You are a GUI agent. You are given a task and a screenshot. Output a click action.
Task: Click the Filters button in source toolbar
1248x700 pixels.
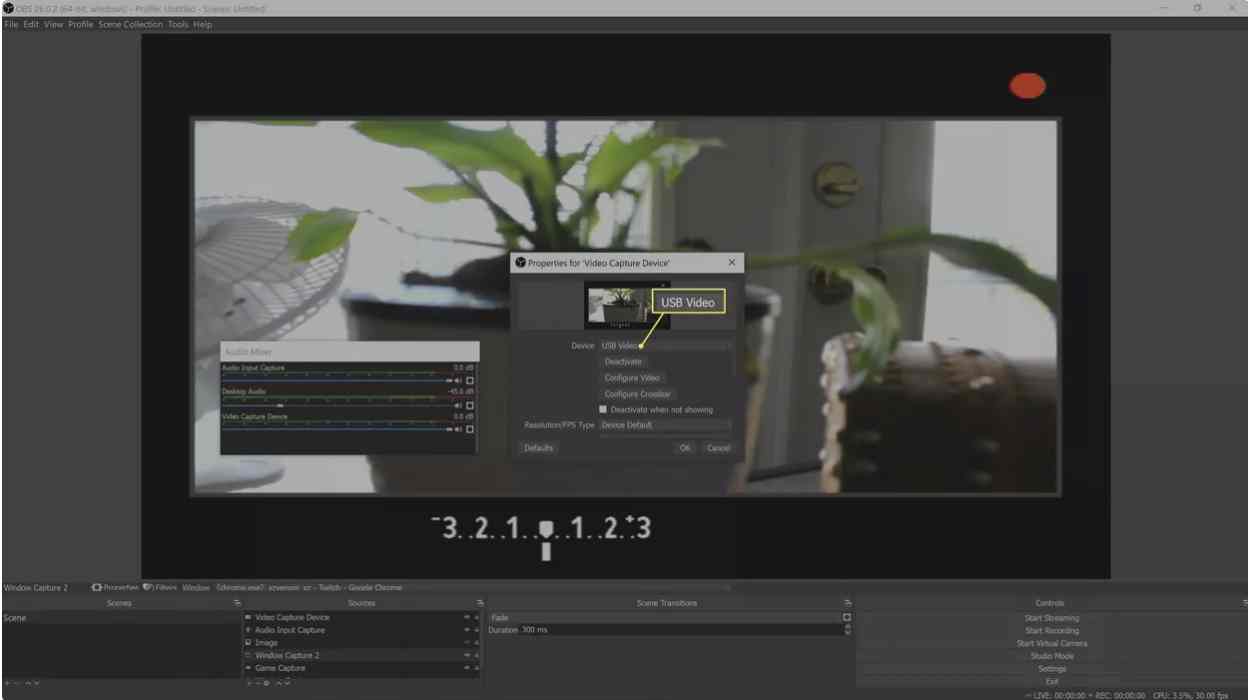160,588
